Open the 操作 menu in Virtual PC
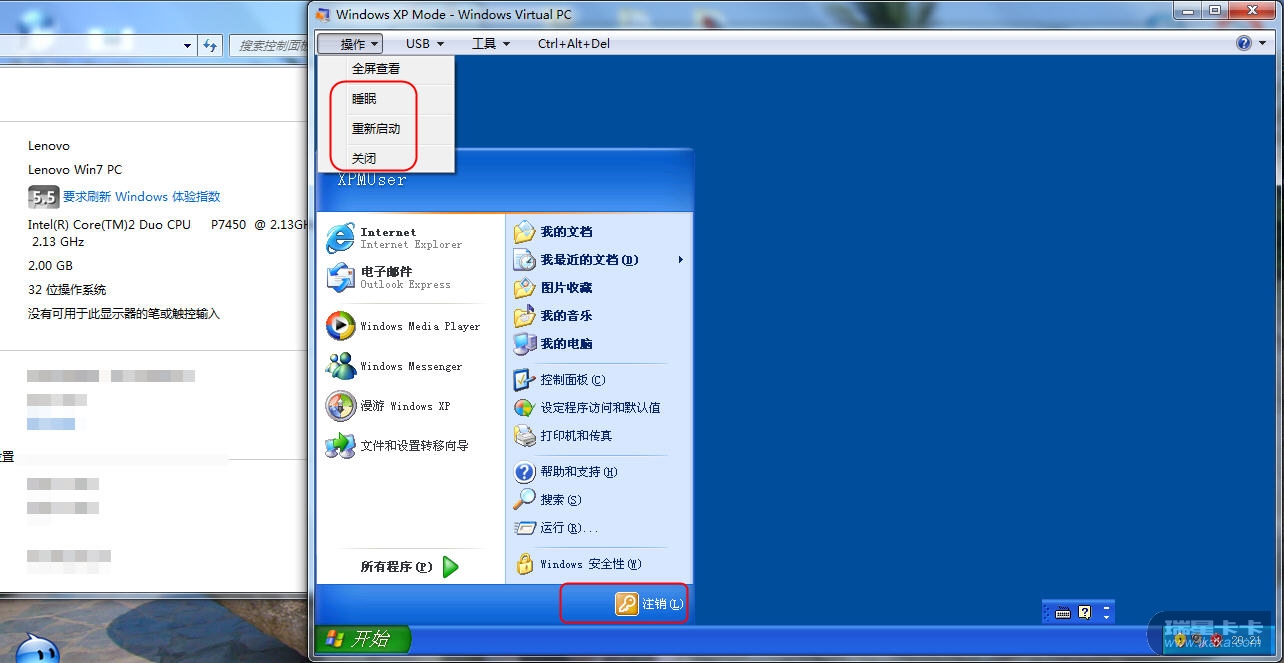 [x=350, y=43]
